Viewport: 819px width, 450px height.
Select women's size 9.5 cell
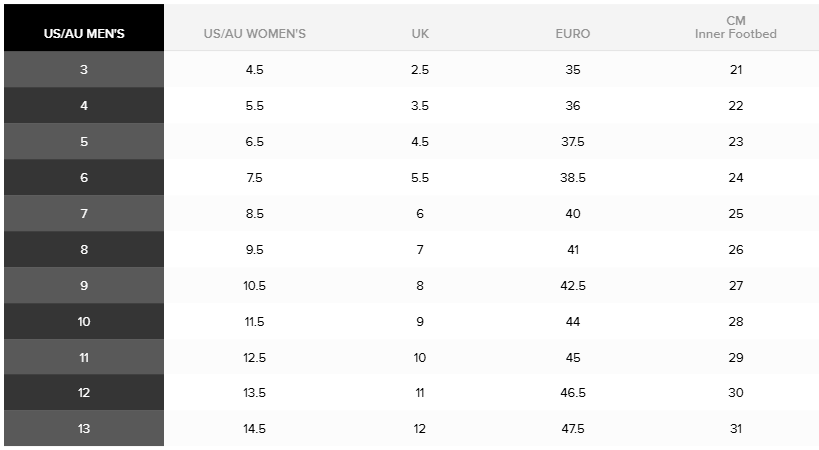(x=254, y=250)
